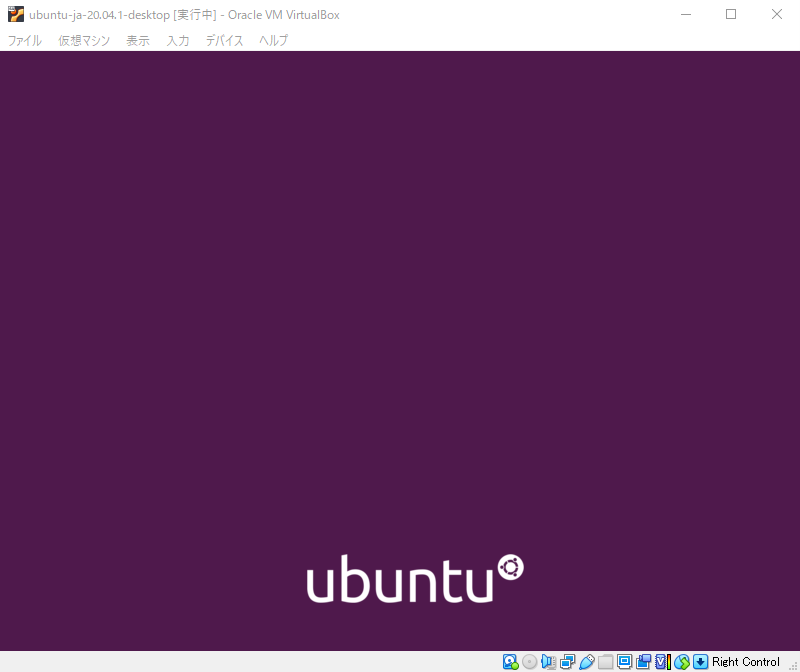This screenshot has height=672, width=800.
Task: Click the optical disc drive status icon
Action: 529,662
